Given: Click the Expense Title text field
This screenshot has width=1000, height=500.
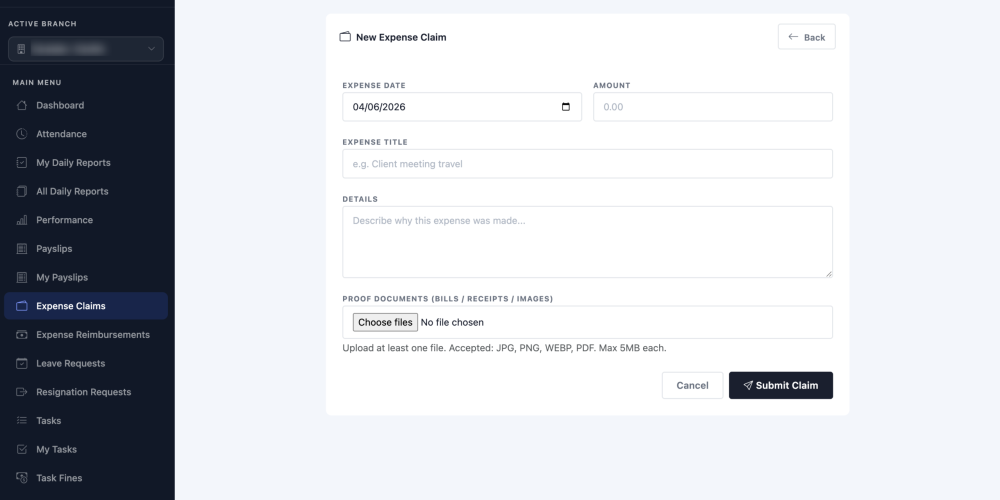Looking at the screenshot, I should tap(587, 164).
